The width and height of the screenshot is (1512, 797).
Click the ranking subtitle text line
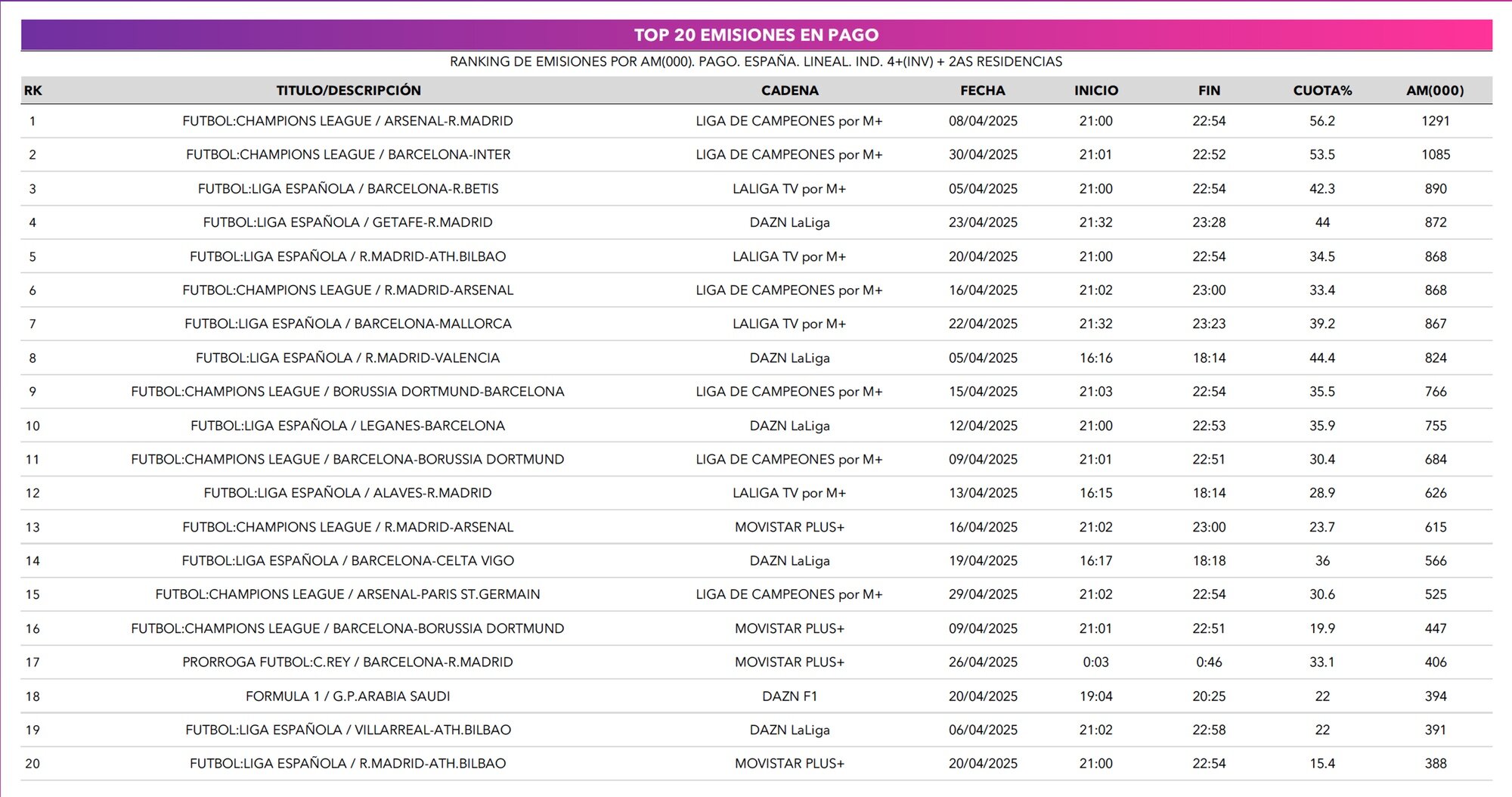pos(756,62)
